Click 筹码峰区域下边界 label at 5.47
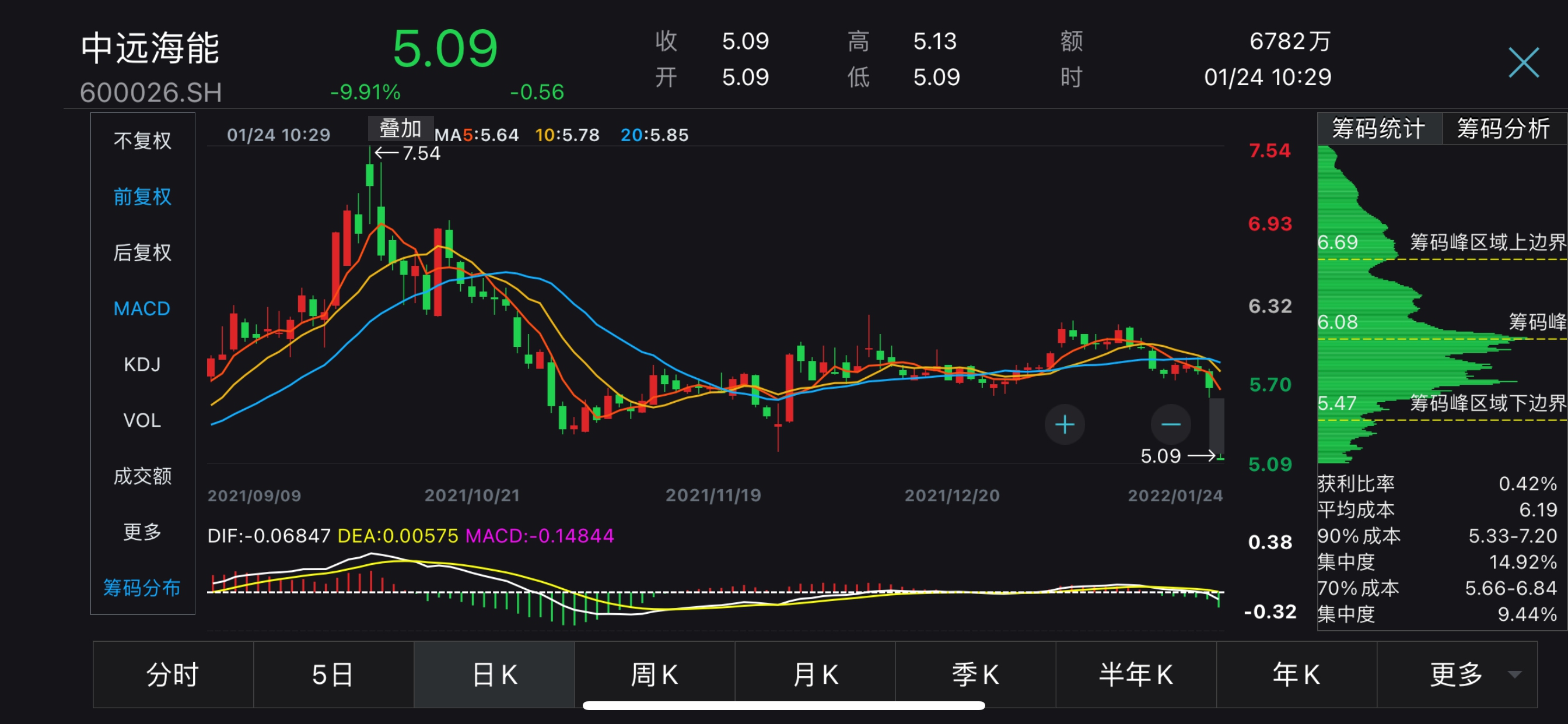Viewport: 1568px width, 724px height. coord(1487,403)
